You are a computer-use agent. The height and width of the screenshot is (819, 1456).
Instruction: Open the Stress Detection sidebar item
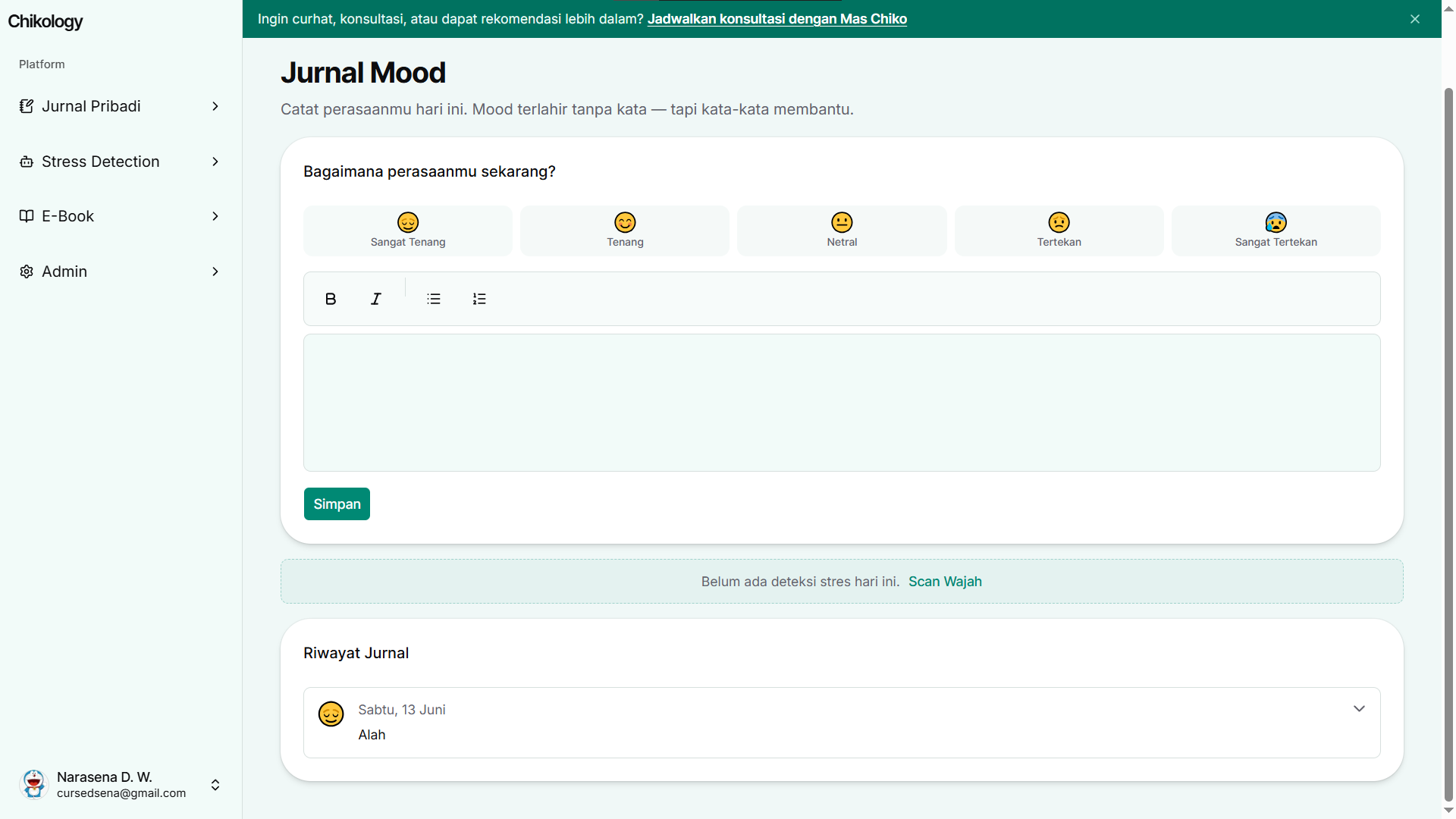point(121,162)
